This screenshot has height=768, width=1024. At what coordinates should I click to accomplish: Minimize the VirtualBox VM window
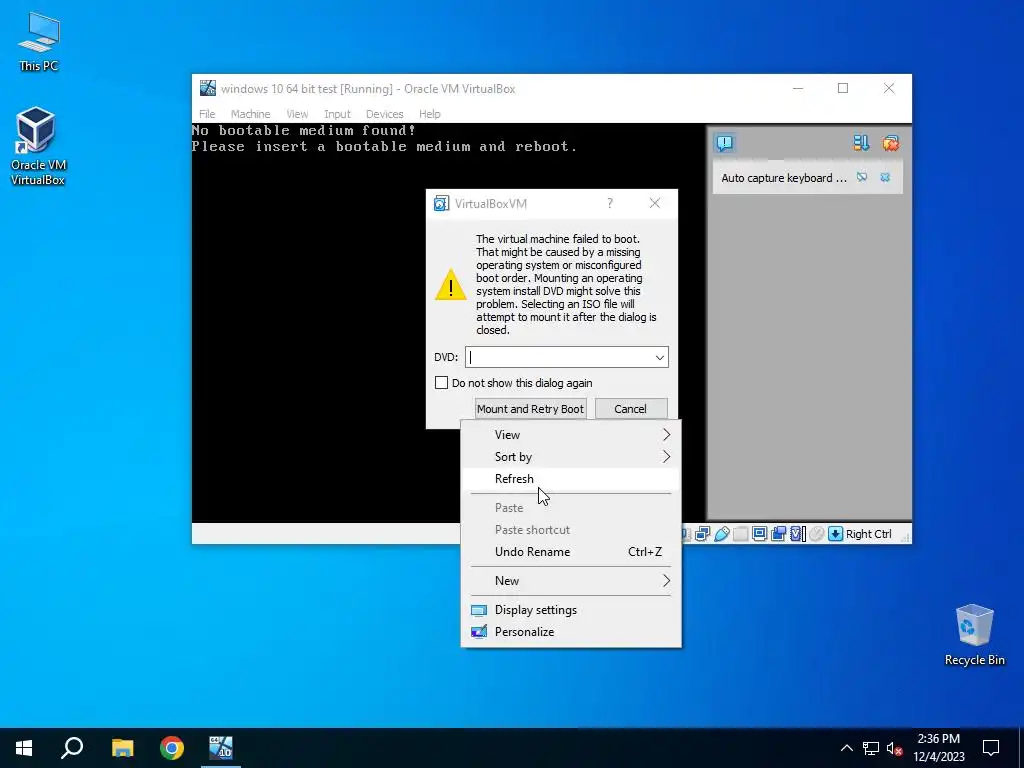[798, 88]
